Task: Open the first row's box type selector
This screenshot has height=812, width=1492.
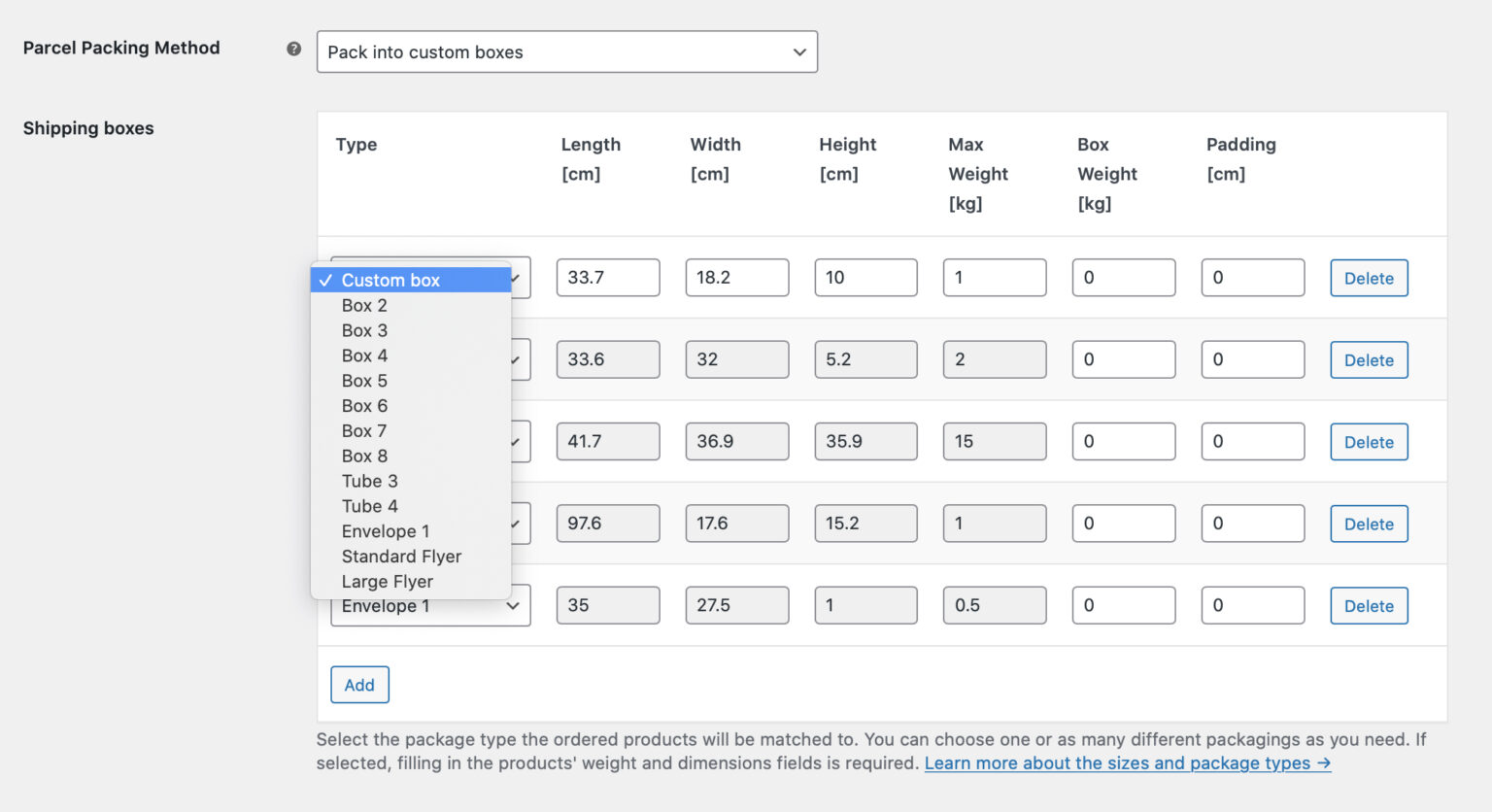Action: click(515, 278)
